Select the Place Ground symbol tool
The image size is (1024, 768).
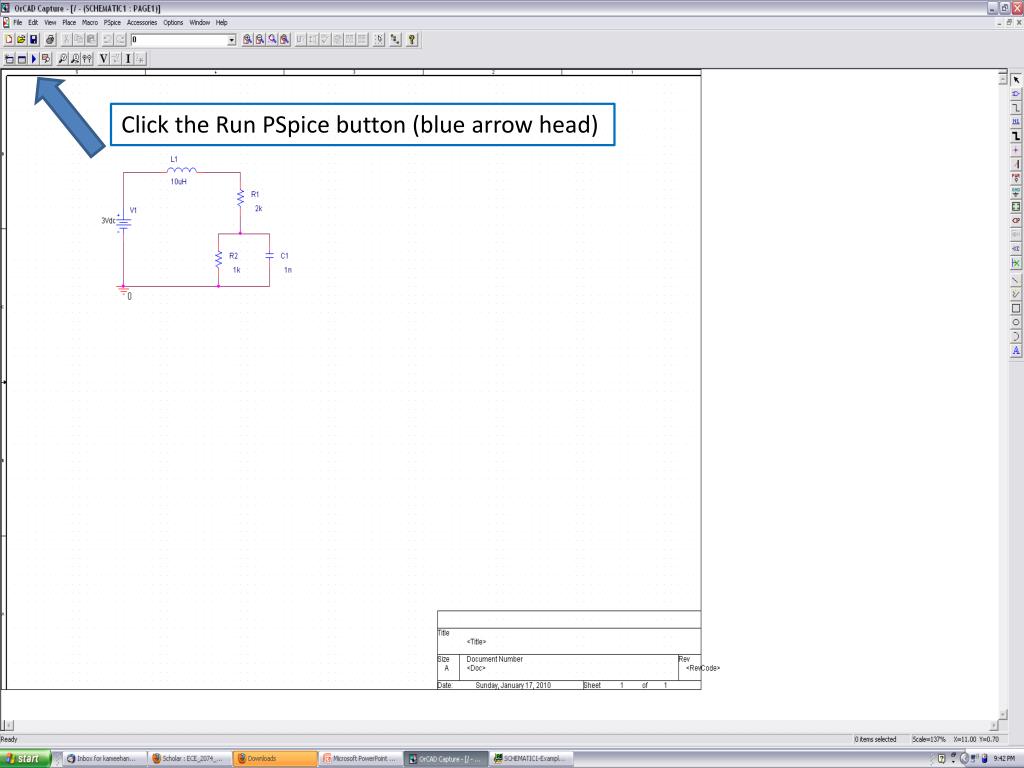tap(1016, 192)
